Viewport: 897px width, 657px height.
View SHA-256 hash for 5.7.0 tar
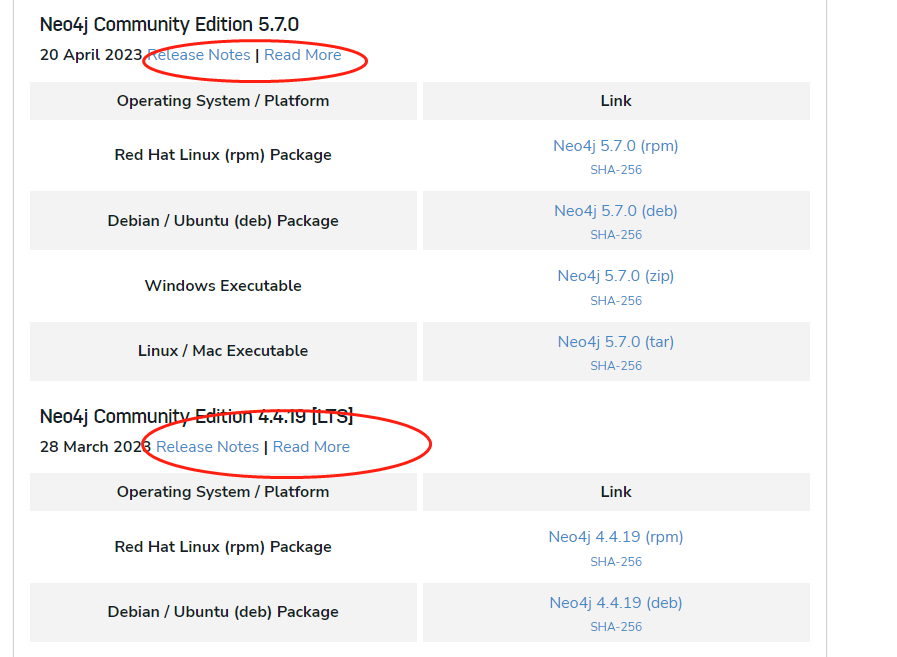[x=615, y=366]
